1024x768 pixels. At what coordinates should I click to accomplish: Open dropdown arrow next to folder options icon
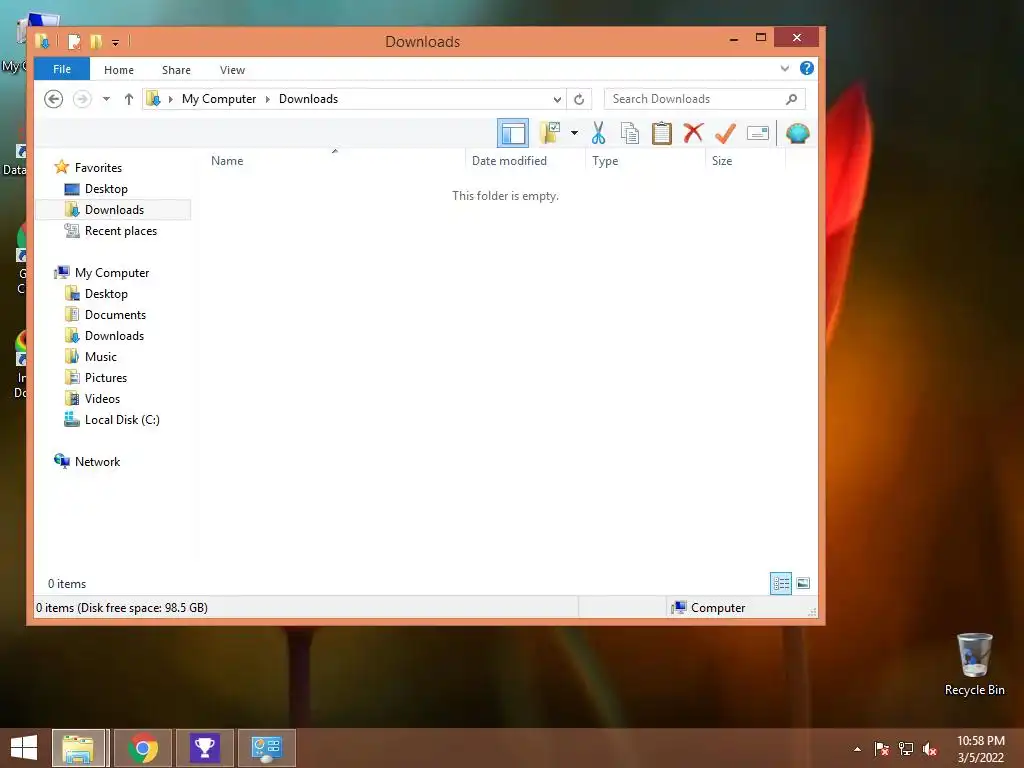click(574, 133)
